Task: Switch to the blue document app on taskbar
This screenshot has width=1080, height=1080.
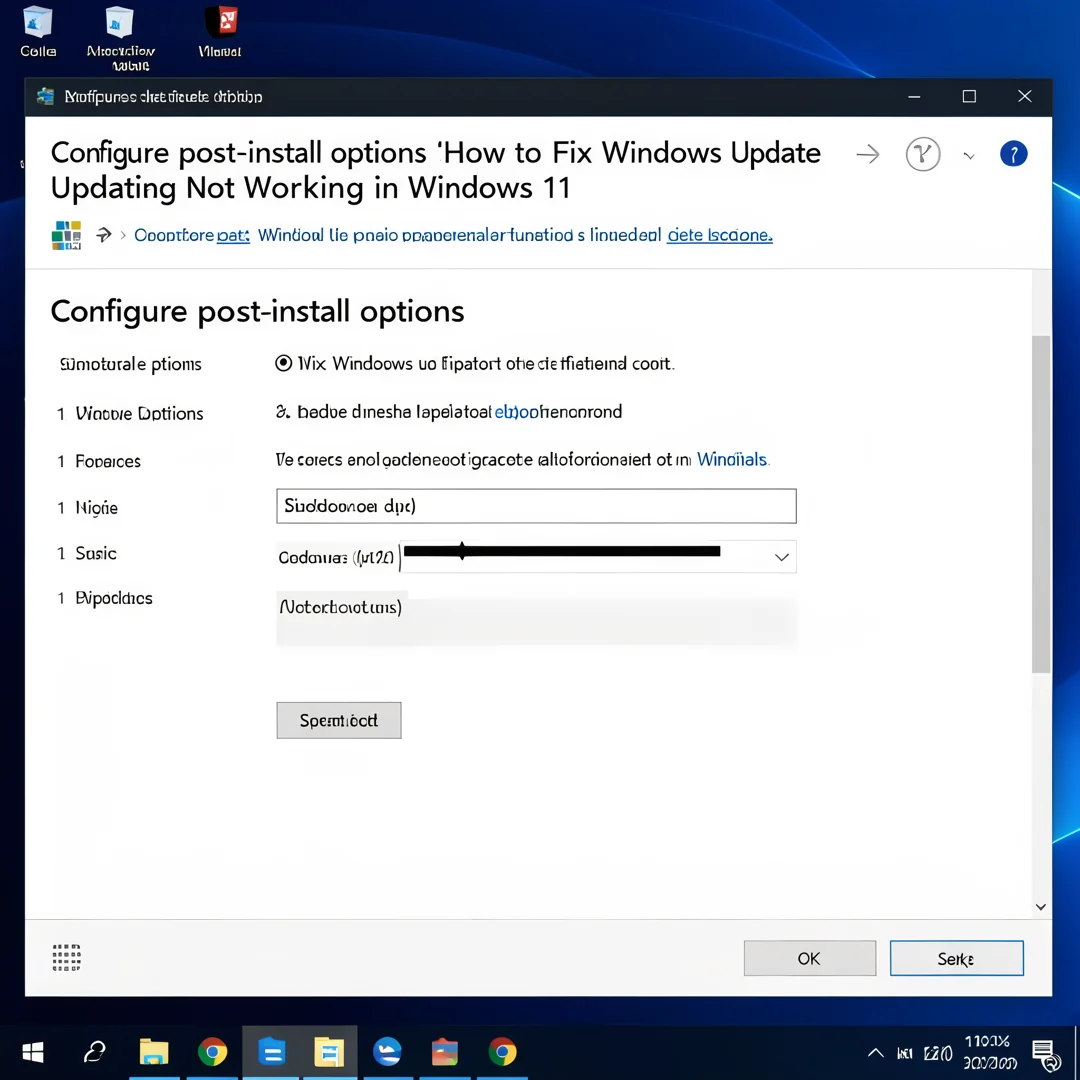Action: (x=271, y=1052)
